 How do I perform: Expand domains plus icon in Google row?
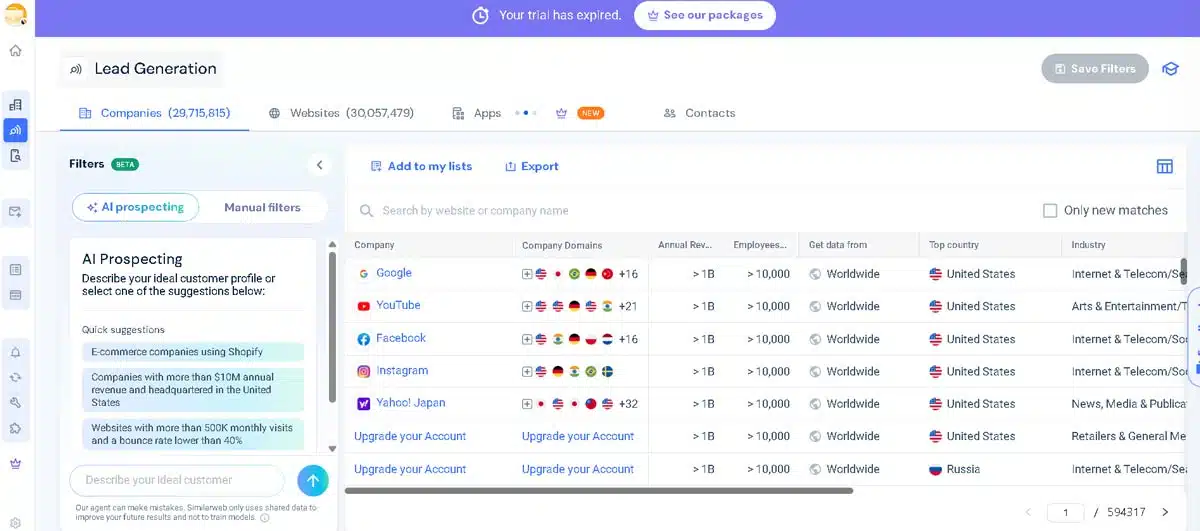pyautogui.click(x=527, y=274)
